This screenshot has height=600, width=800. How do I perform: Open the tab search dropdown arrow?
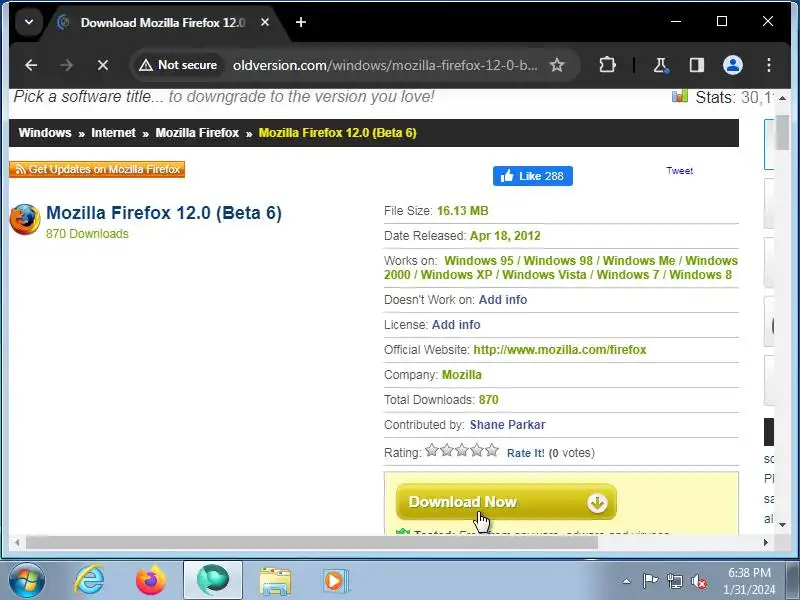(29, 22)
